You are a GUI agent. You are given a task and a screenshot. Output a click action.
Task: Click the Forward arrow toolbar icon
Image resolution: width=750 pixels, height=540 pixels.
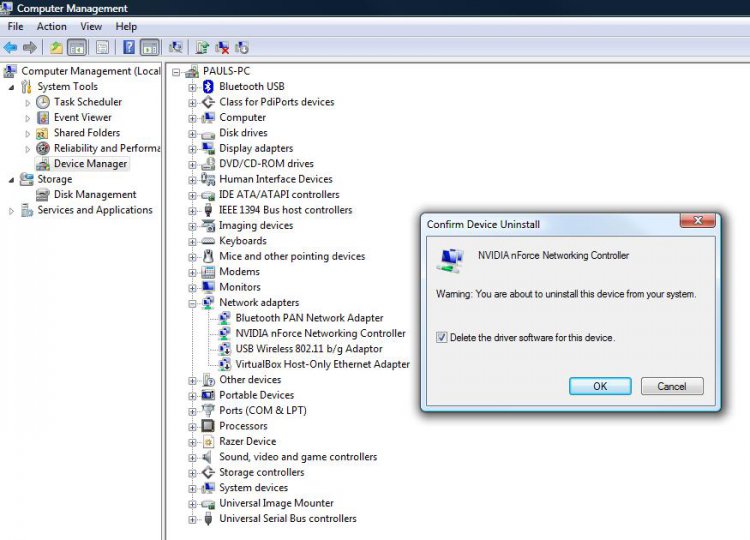30,47
